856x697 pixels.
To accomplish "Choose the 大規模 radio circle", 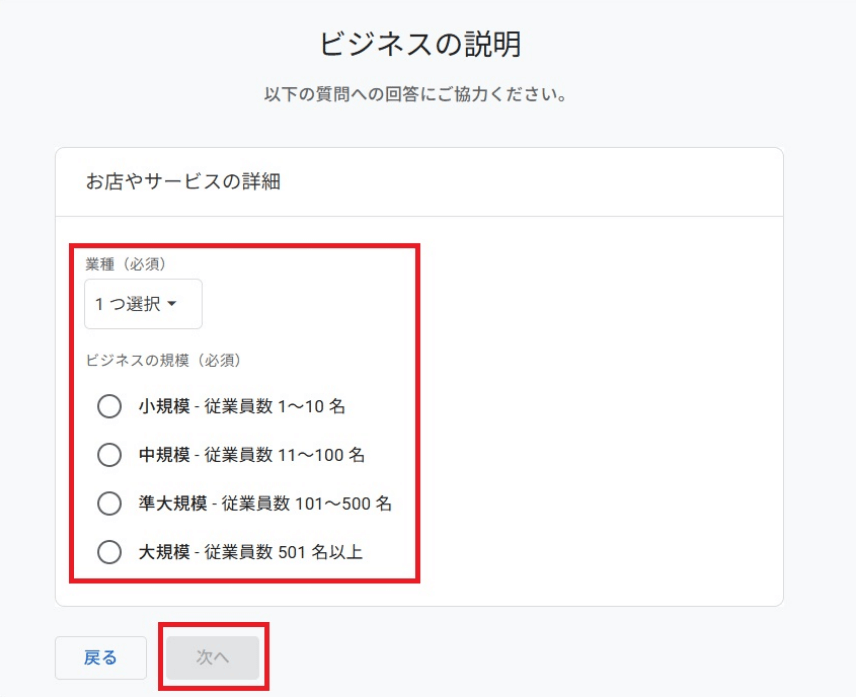I will (109, 551).
